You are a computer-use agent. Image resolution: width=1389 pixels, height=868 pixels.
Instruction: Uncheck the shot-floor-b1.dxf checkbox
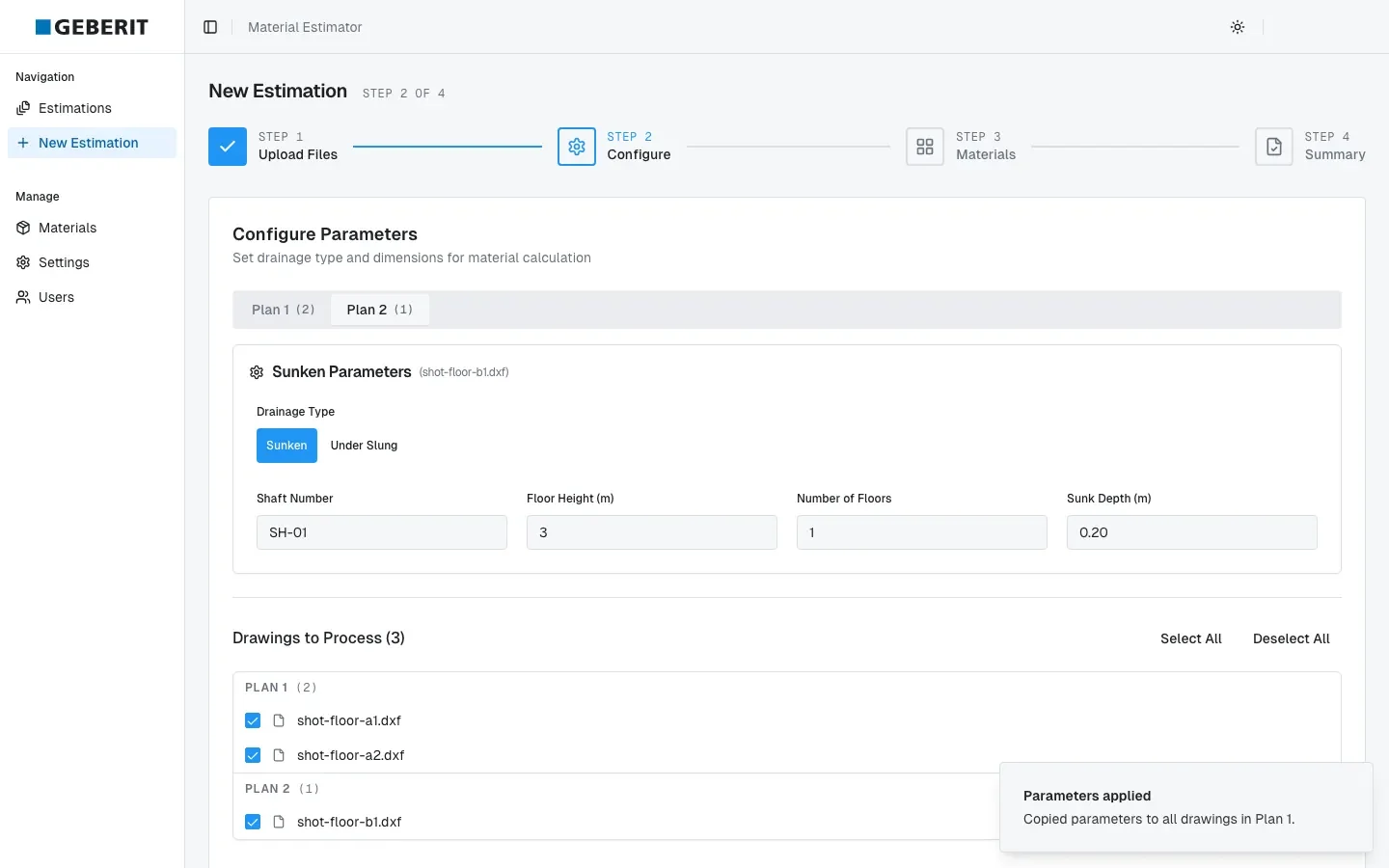point(253,822)
